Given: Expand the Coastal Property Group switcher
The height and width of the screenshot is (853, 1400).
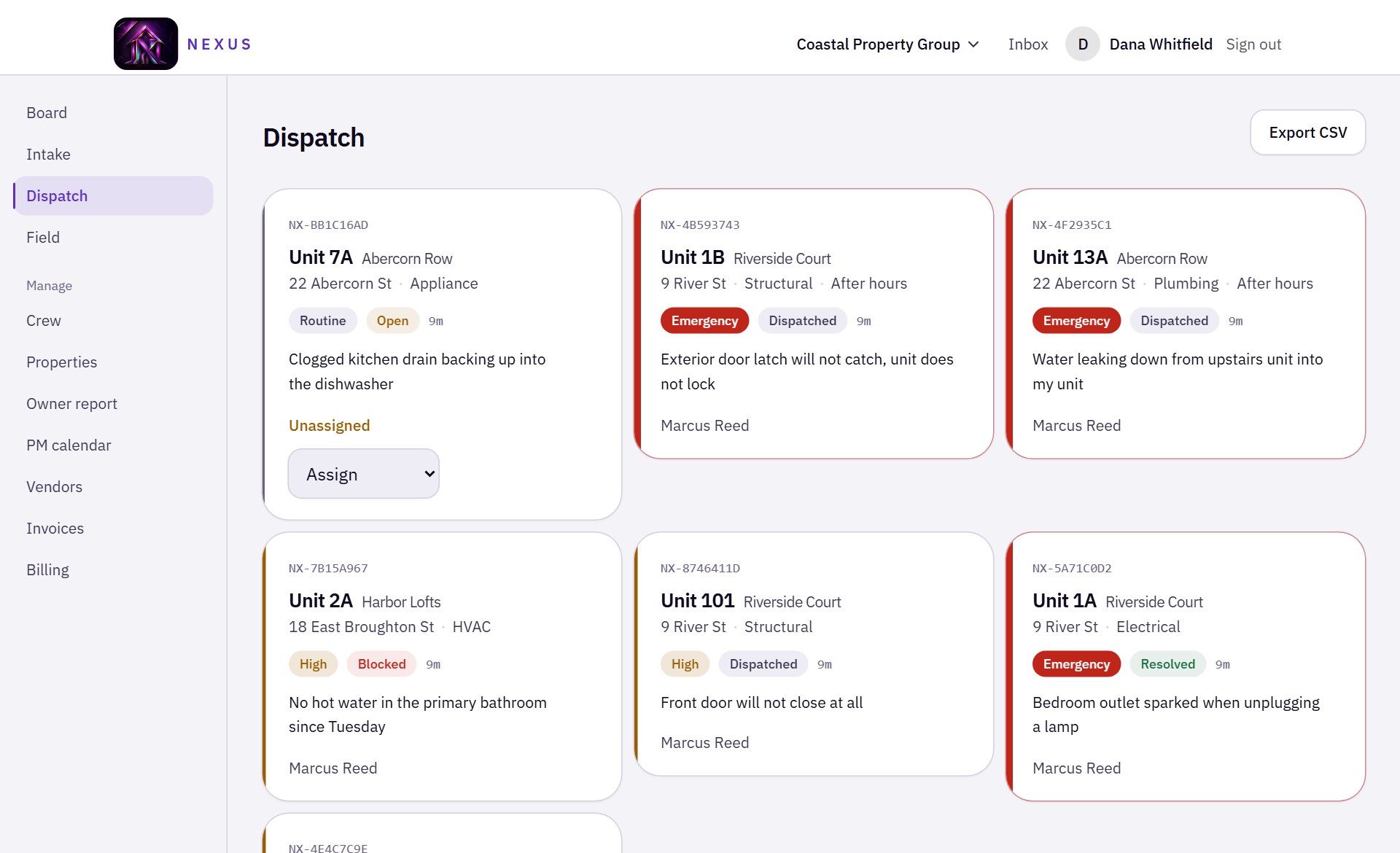Looking at the screenshot, I should point(887,44).
